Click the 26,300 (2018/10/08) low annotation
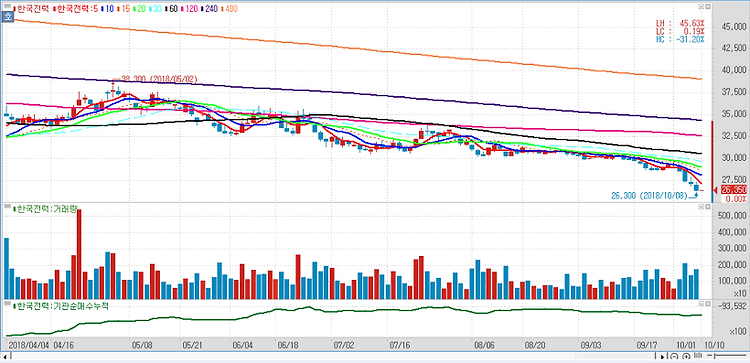Image resolution: width=750 pixels, height=363 pixels. click(x=650, y=196)
